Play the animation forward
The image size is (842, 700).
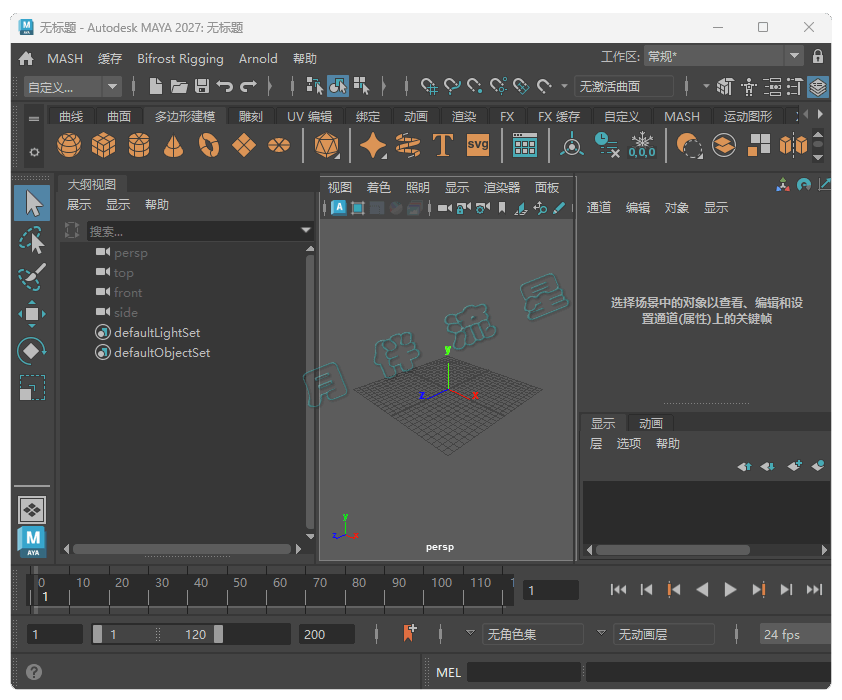(730, 590)
